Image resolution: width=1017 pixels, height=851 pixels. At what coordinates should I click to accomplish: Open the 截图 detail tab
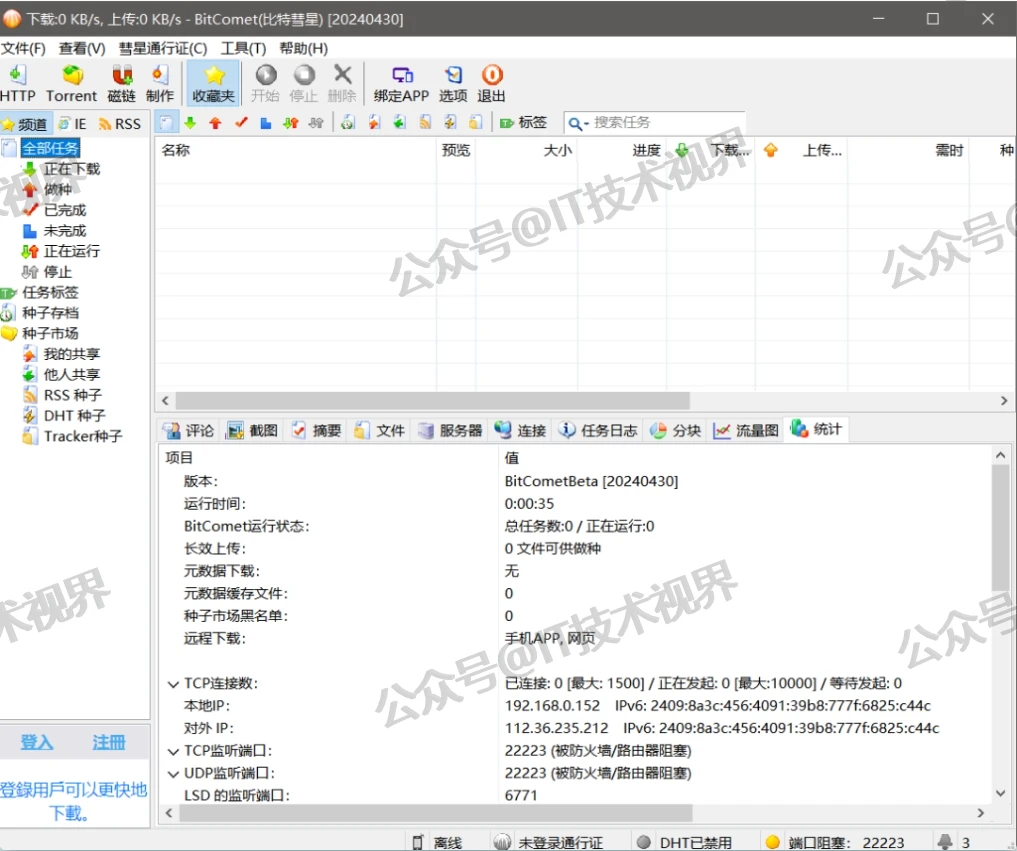(x=254, y=430)
